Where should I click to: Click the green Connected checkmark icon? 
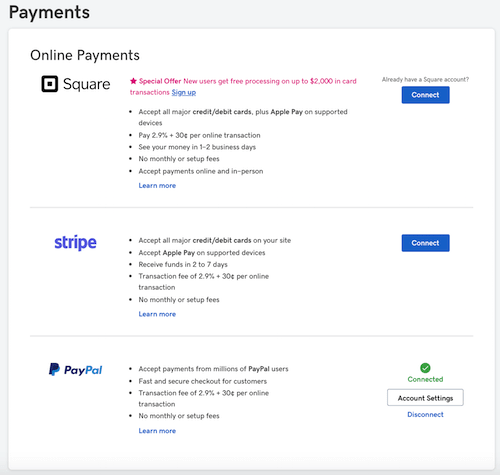tap(425, 368)
